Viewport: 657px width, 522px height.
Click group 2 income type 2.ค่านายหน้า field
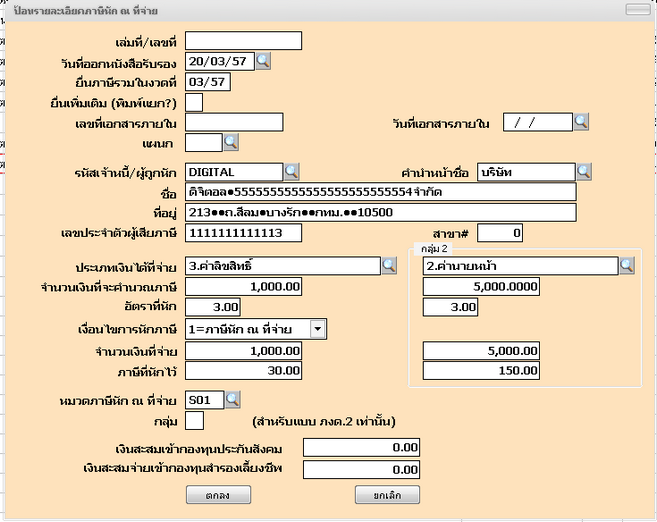pos(520,266)
